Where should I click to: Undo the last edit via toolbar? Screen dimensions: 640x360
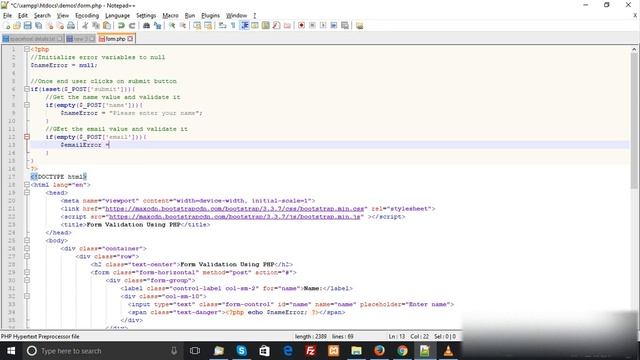pyautogui.click(x=121, y=25)
